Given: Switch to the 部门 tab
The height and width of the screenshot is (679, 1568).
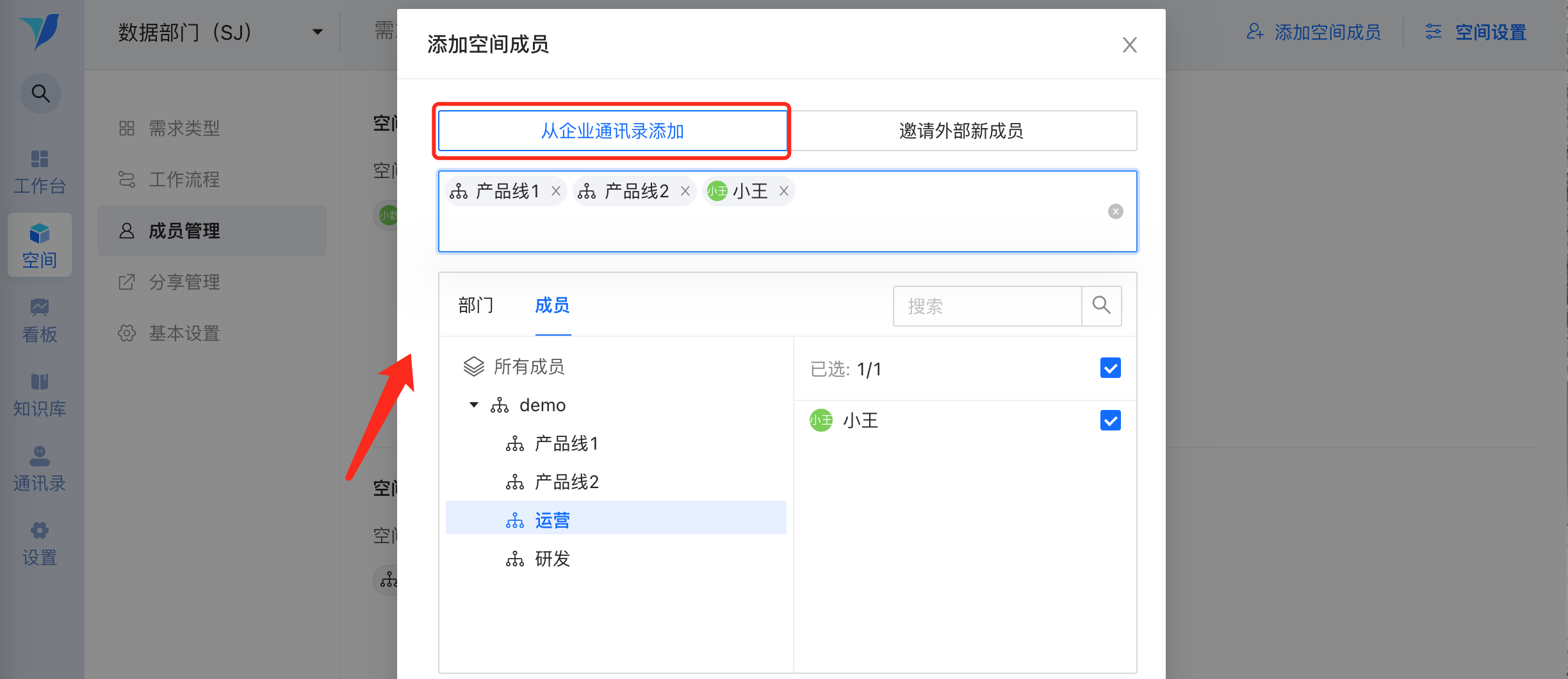Looking at the screenshot, I should coord(476,306).
